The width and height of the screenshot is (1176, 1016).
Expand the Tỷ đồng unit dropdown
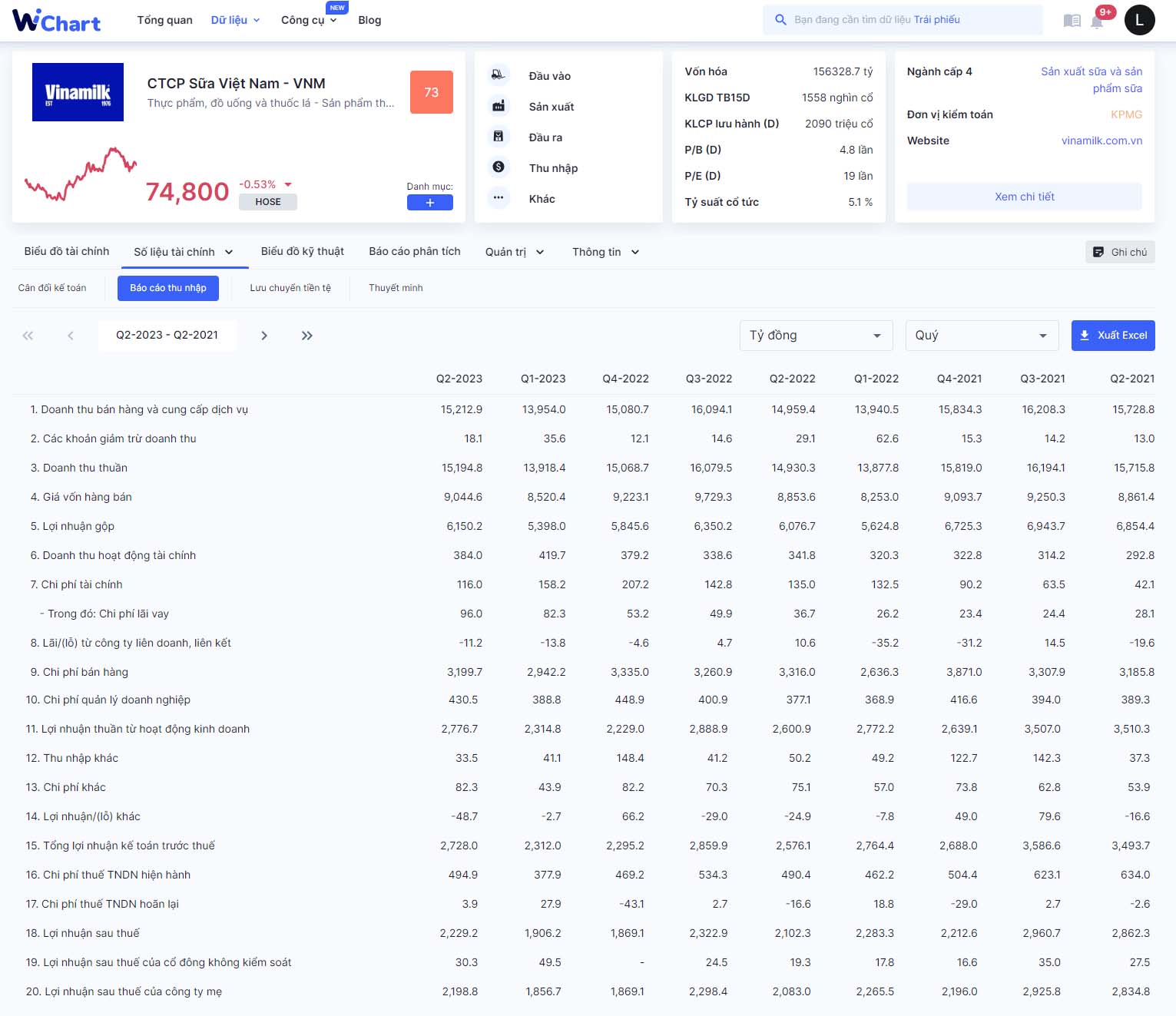[x=816, y=336]
